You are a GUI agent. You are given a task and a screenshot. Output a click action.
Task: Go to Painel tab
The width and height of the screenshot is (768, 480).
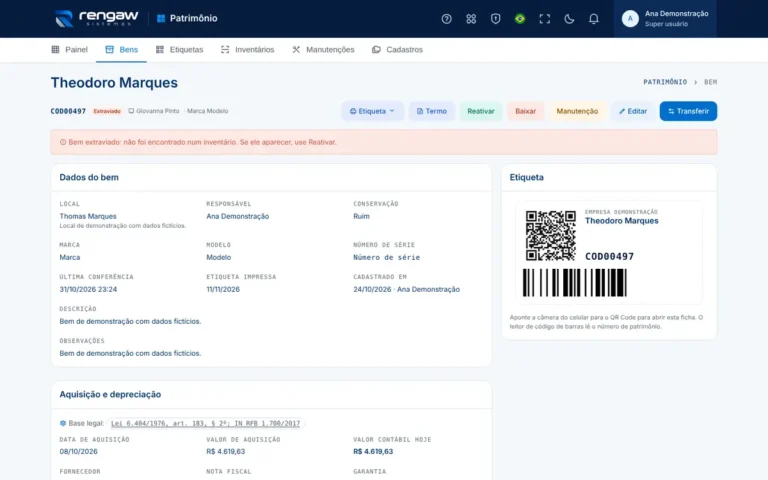70,49
